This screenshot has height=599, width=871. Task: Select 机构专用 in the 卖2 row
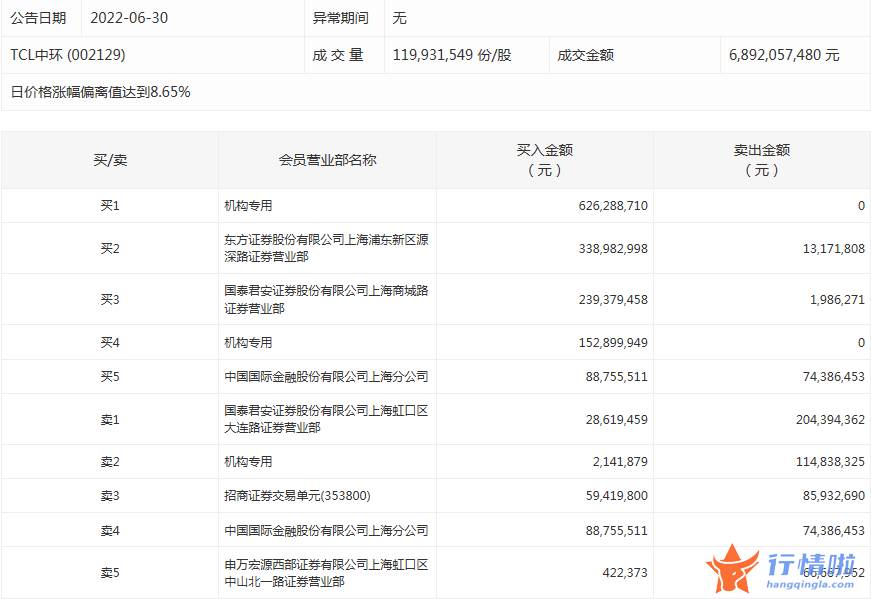(x=248, y=461)
